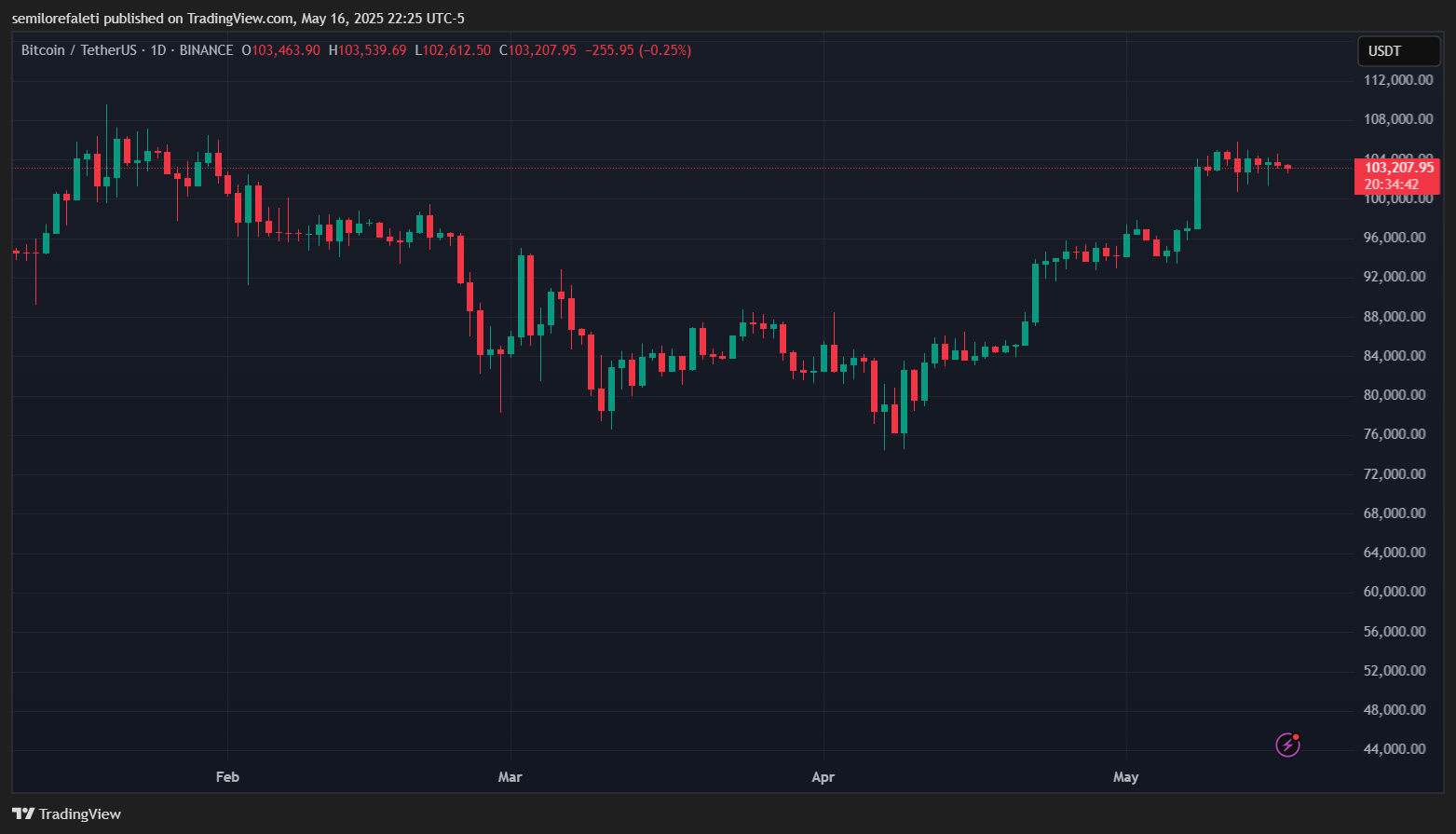Image resolution: width=1456 pixels, height=834 pixels.
Task: Click the semilorefaleti publisher name
Action: pyautogui.click(x=55, y=19)
